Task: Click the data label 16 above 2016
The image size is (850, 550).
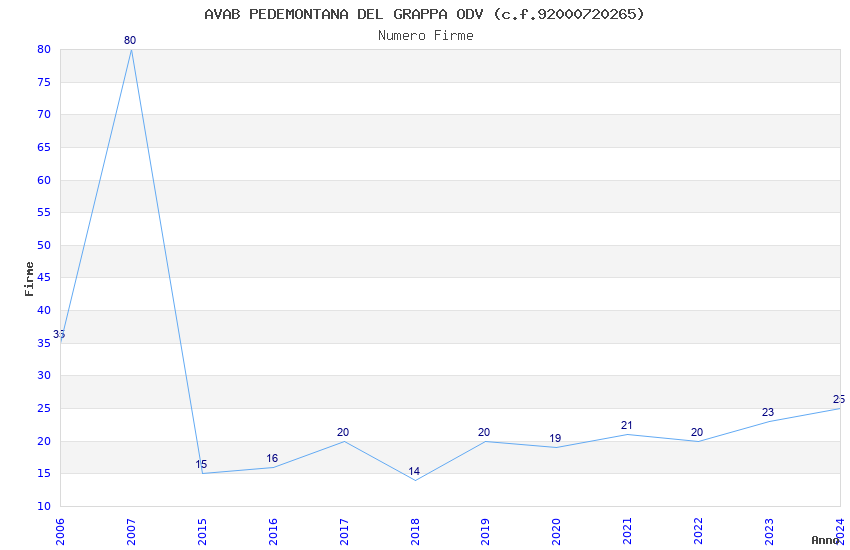Action: tap(272, 458)
